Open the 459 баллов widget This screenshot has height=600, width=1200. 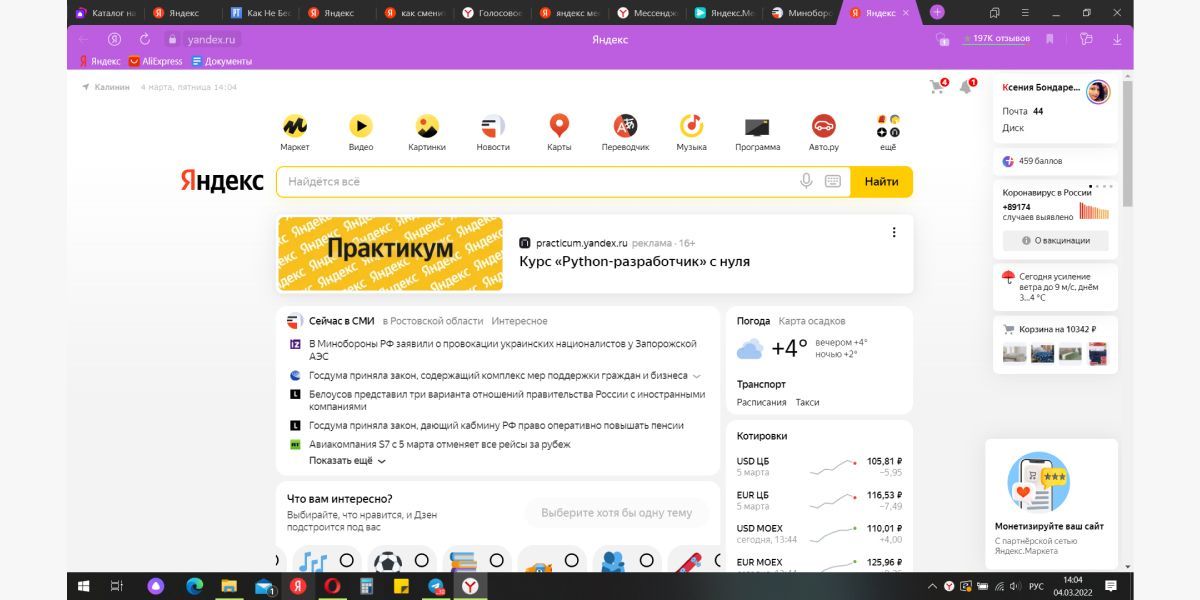[x=1055, y=161]
